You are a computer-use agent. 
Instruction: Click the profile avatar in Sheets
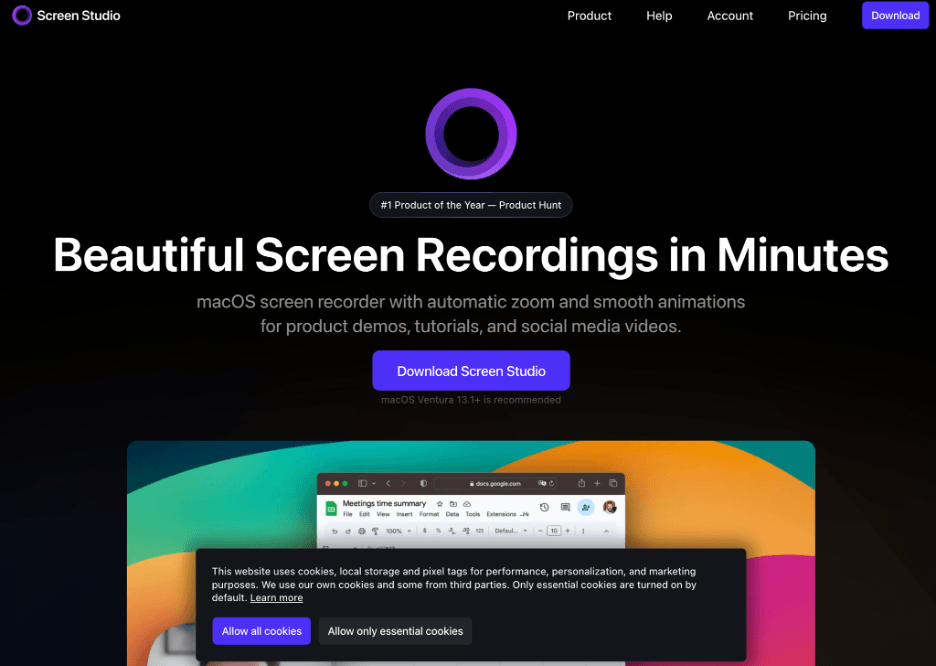coord(610,507)
